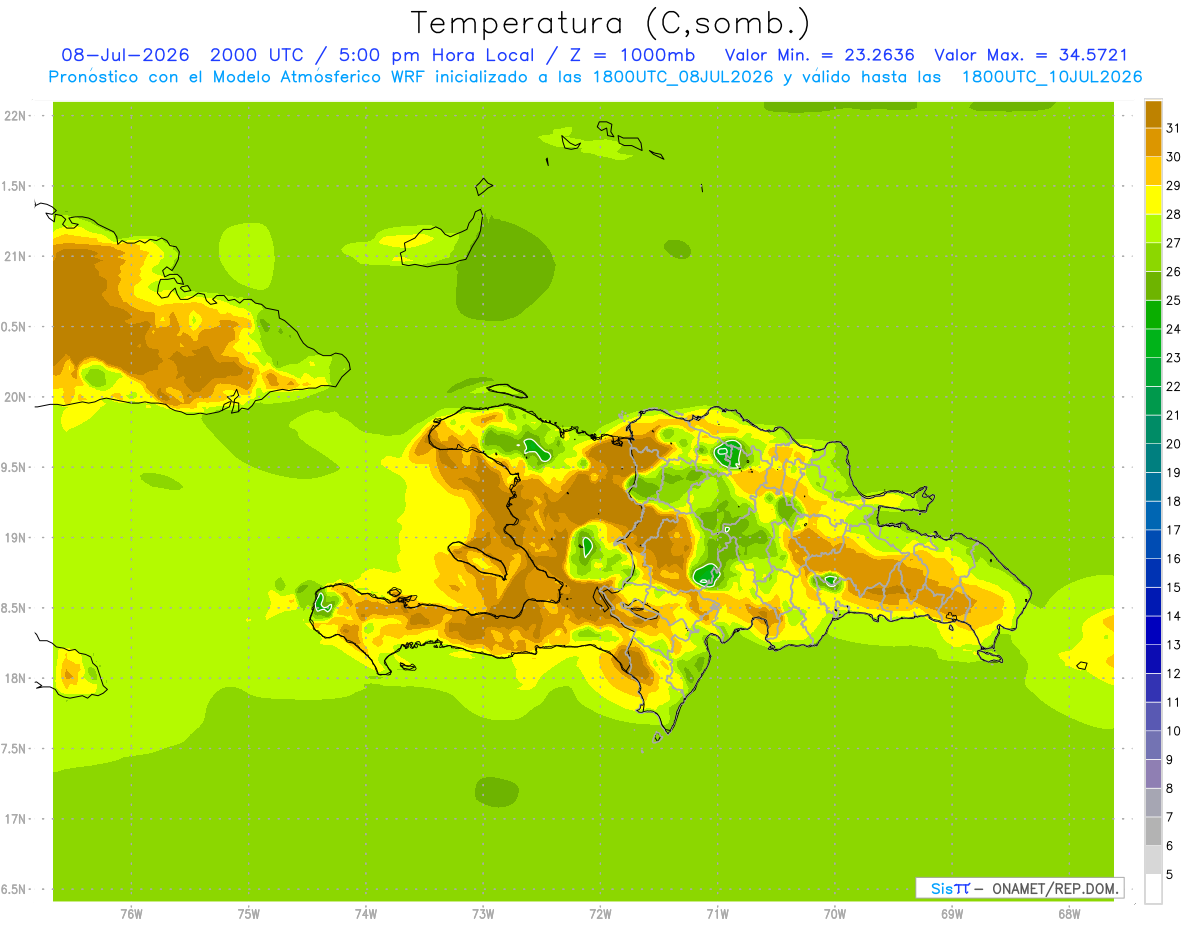Viewport: 1200px width, 927px height.
Task: Select the 'Z = 1000mb' level text
Action: coord(635,55)
